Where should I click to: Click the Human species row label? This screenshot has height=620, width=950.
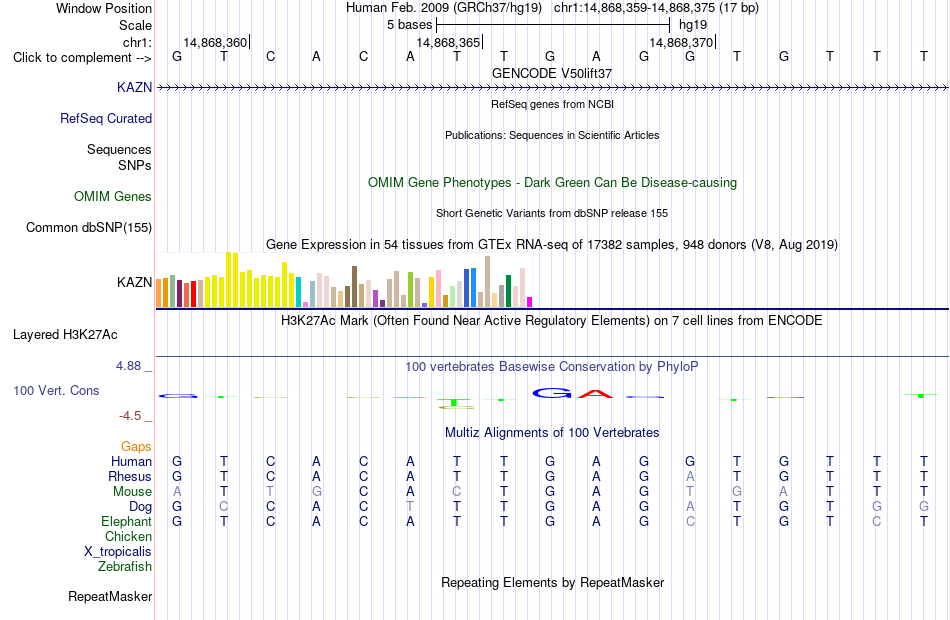131,461
